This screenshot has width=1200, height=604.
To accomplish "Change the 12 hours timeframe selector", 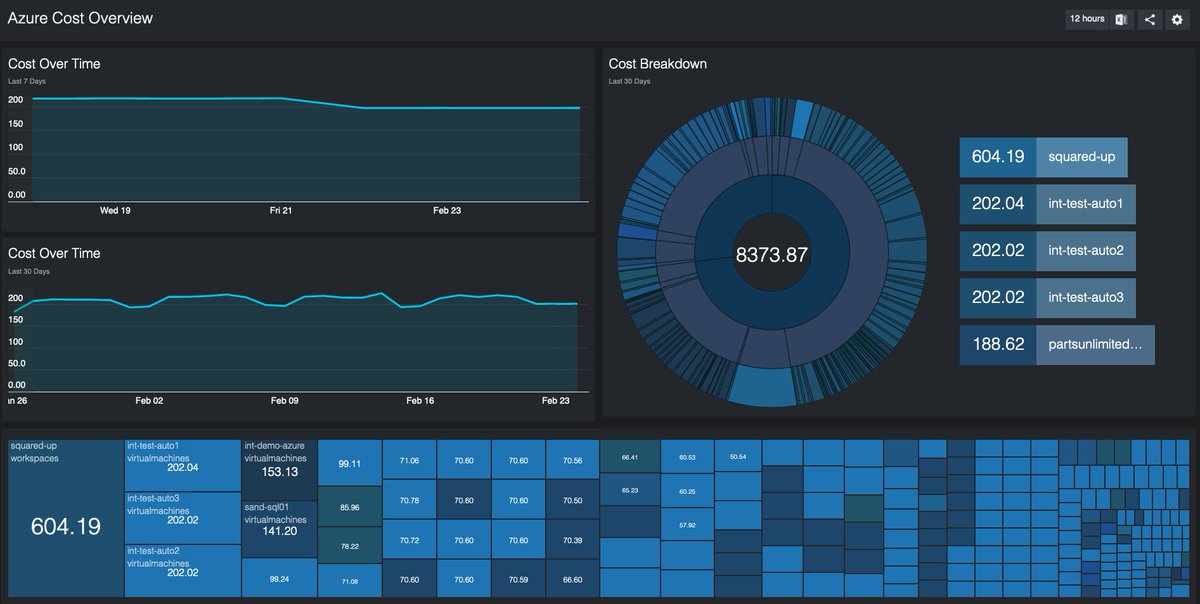I will click(1087, 19).
